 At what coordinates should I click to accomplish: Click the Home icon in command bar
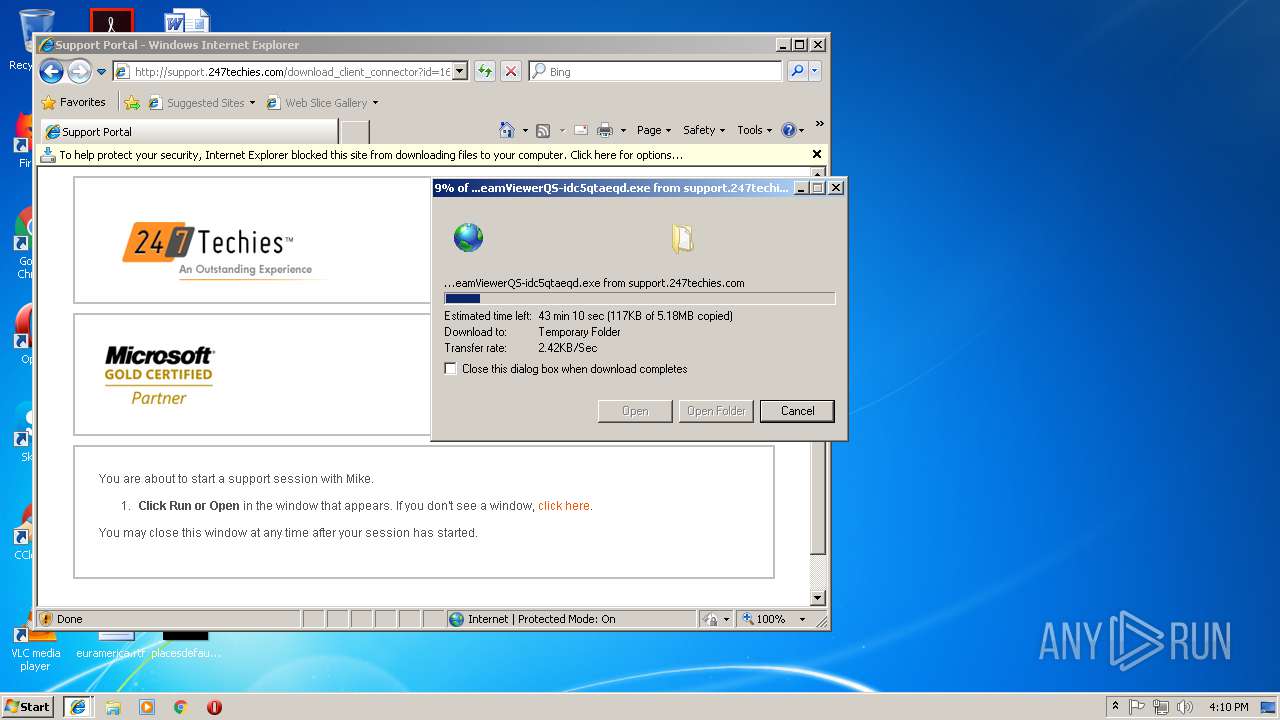[508, 130]
